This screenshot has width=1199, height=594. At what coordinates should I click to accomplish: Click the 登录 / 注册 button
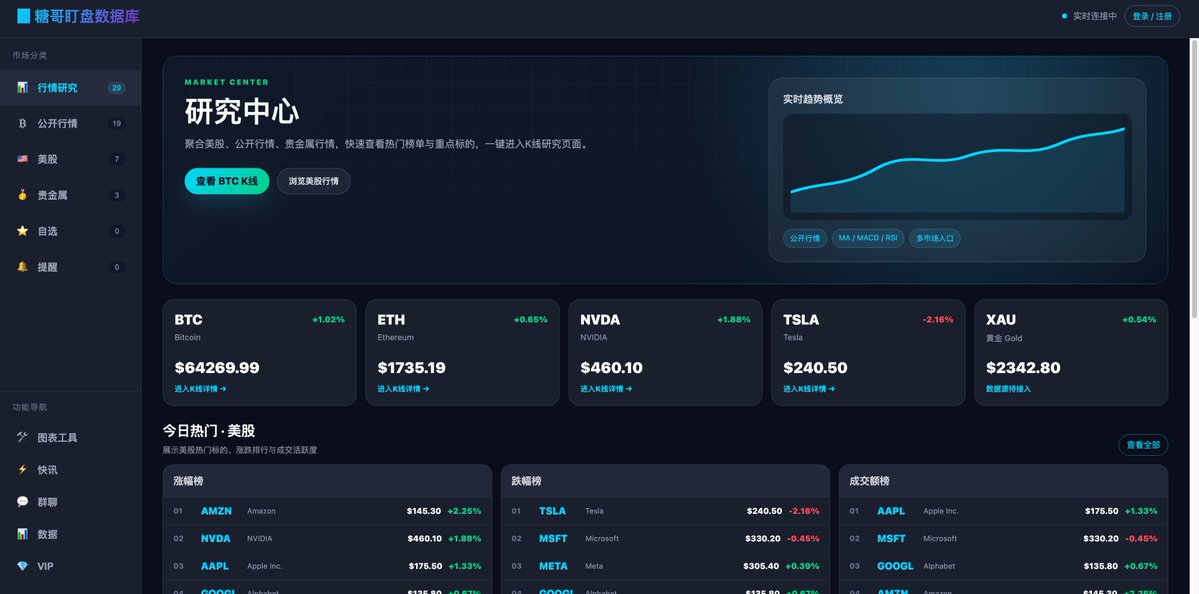pyautogui.click(x=1152, y=16)
